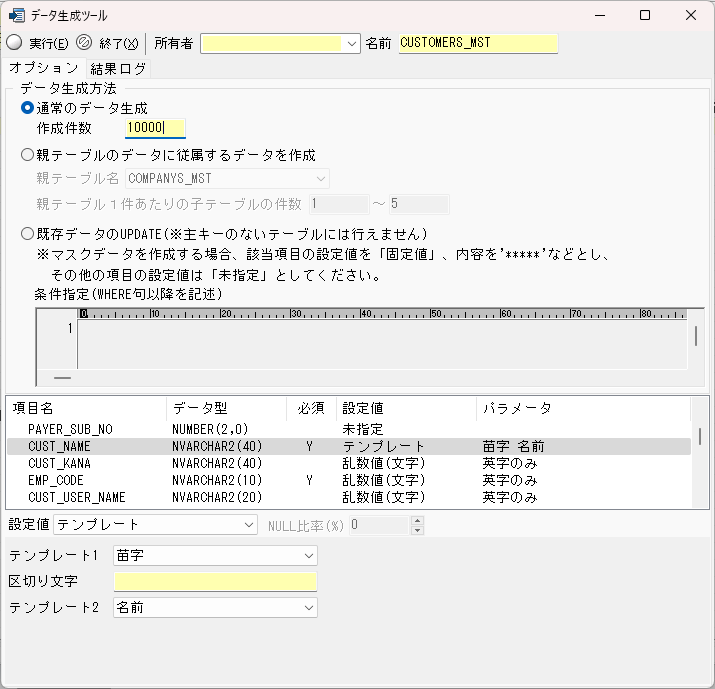Select 既存データのUPDATE radio button
The height and width of the screenshot is (689, 715).
coord(27,234)
